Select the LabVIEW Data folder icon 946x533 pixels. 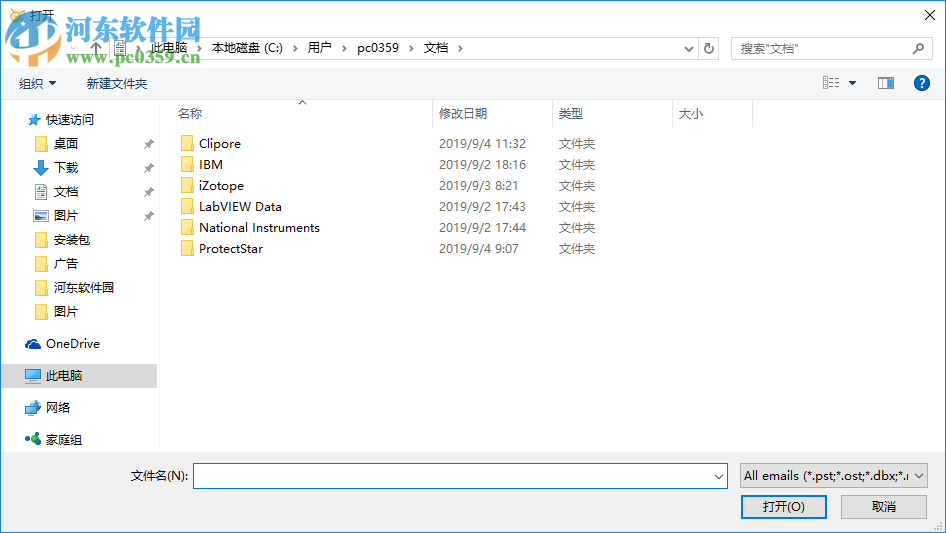(187, 206)
